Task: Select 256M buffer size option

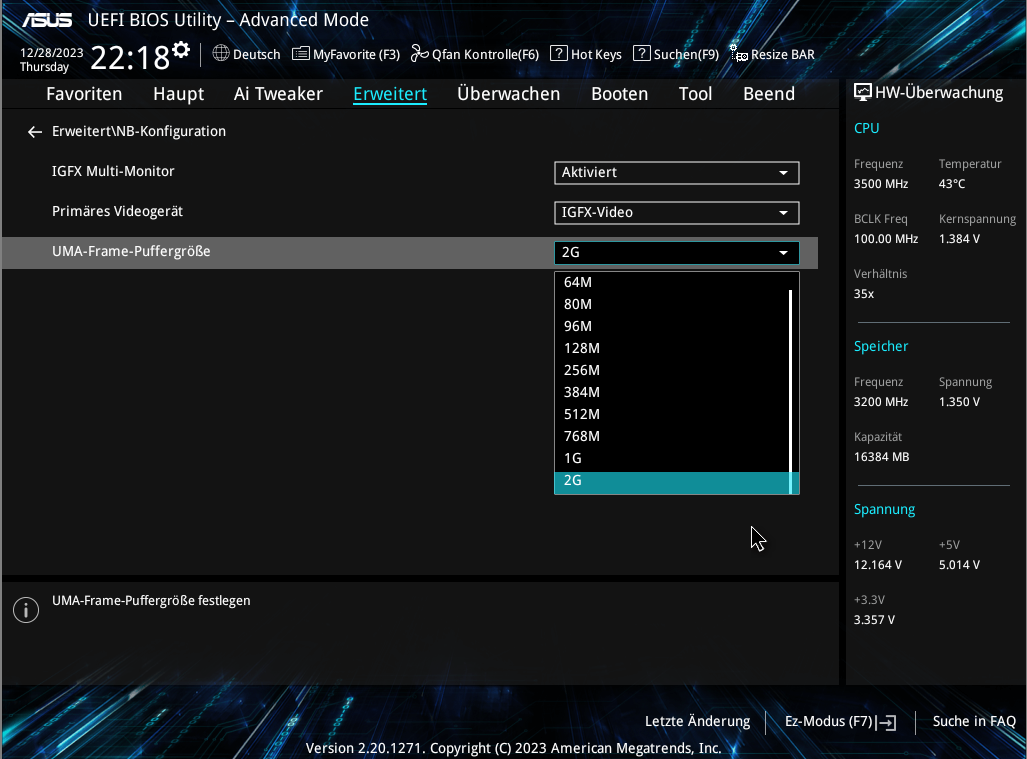Action: pyautogui.click(x=672, y=371)
